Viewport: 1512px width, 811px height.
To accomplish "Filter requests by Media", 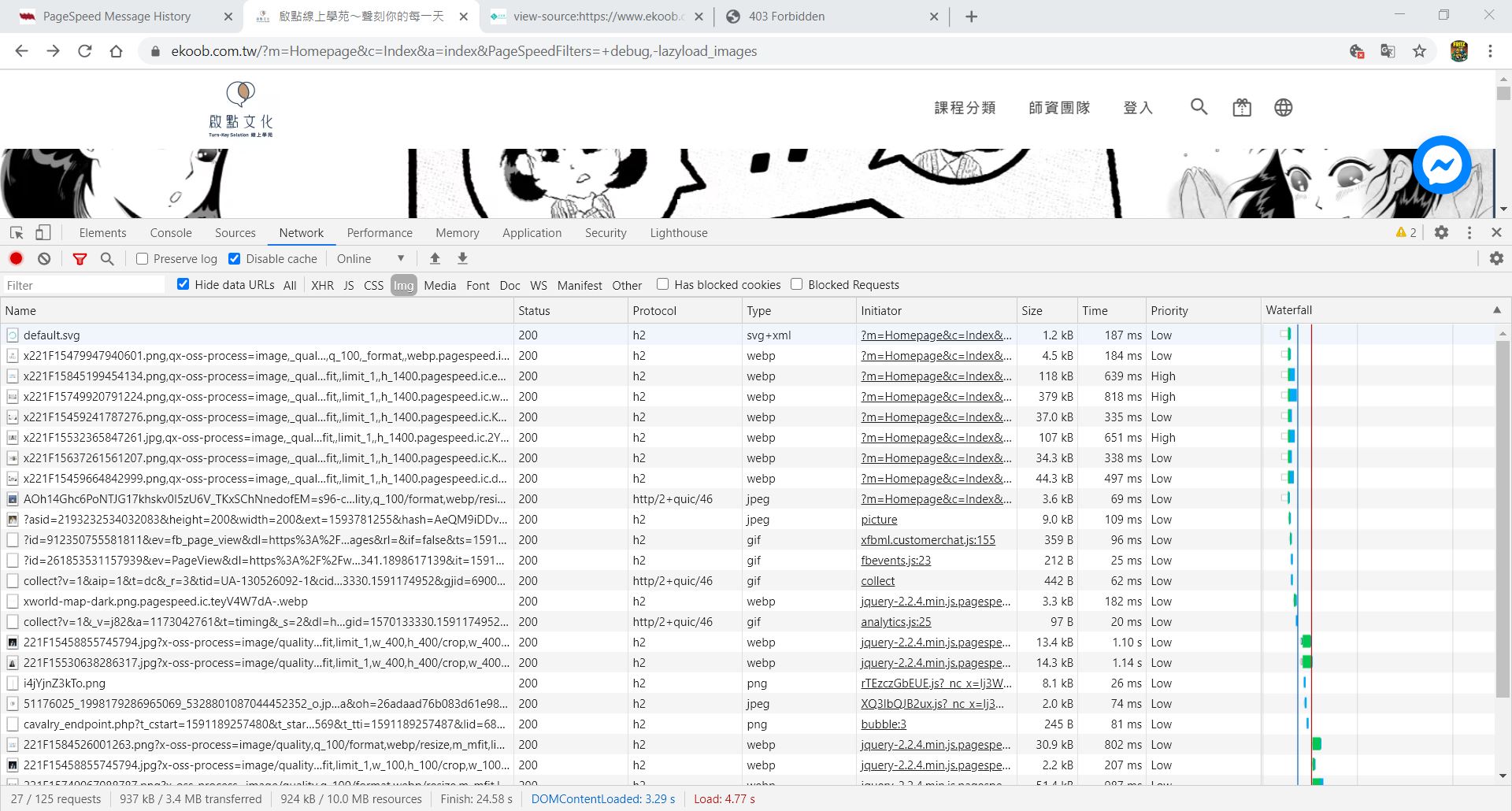I will pyautogui.click(x=439, y=285).
